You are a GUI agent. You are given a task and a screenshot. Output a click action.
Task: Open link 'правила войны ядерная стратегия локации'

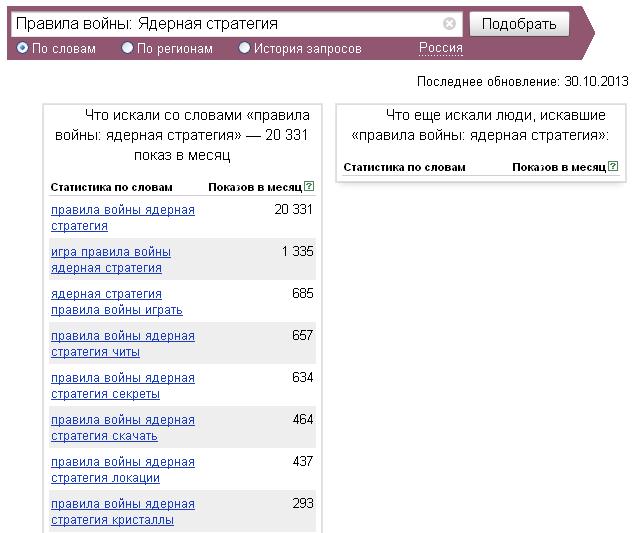pos(122,470)
